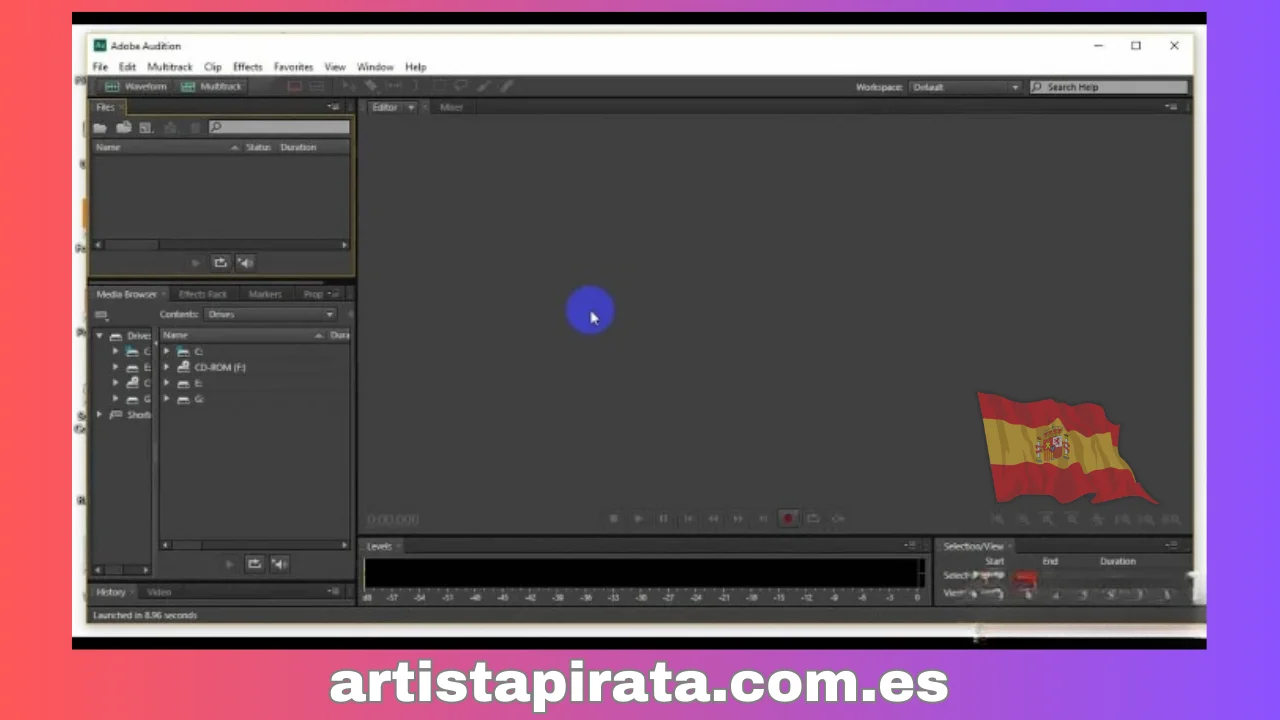This screenshot has width=1280, height=720.
Task: Open the Favorites menu
Action: pyautogui.click(x=294, y=67)
